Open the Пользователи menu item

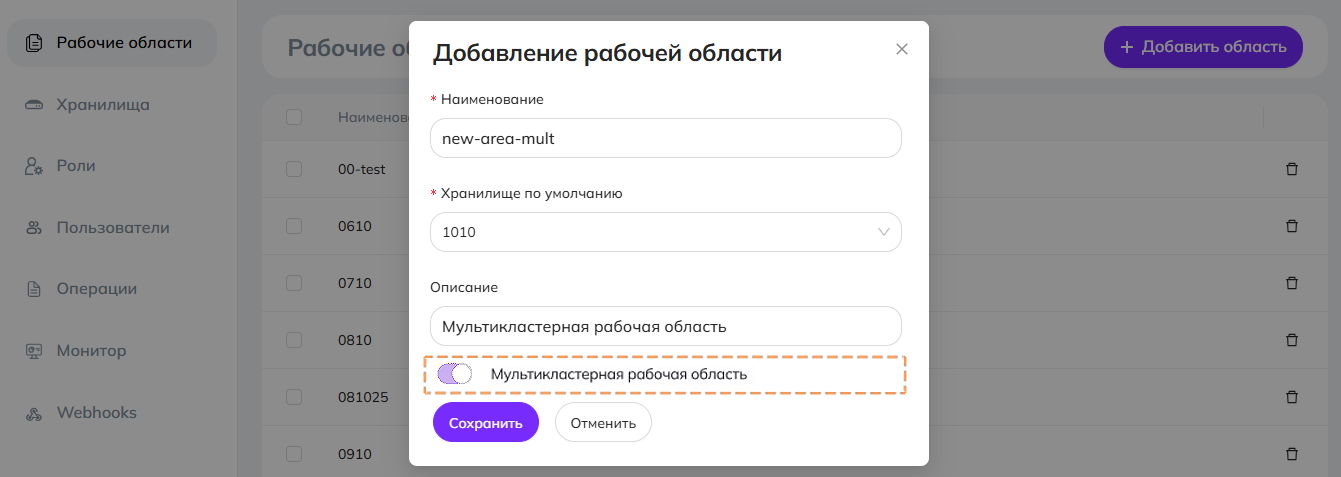tap(113, 228)
